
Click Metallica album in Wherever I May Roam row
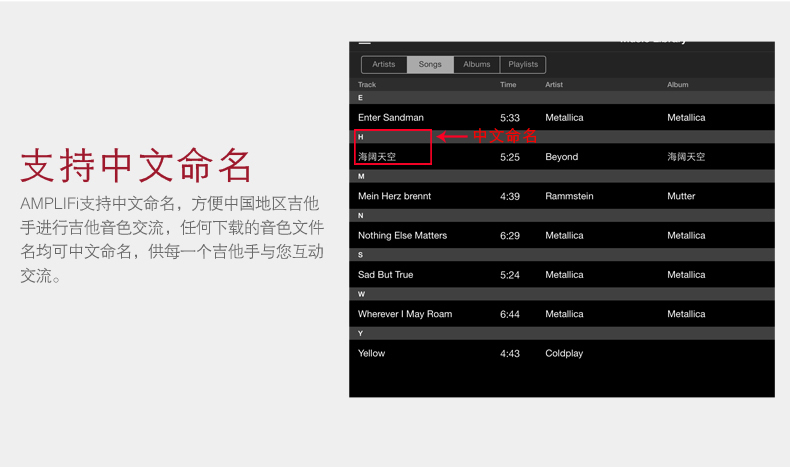click(x=686, y=314)
